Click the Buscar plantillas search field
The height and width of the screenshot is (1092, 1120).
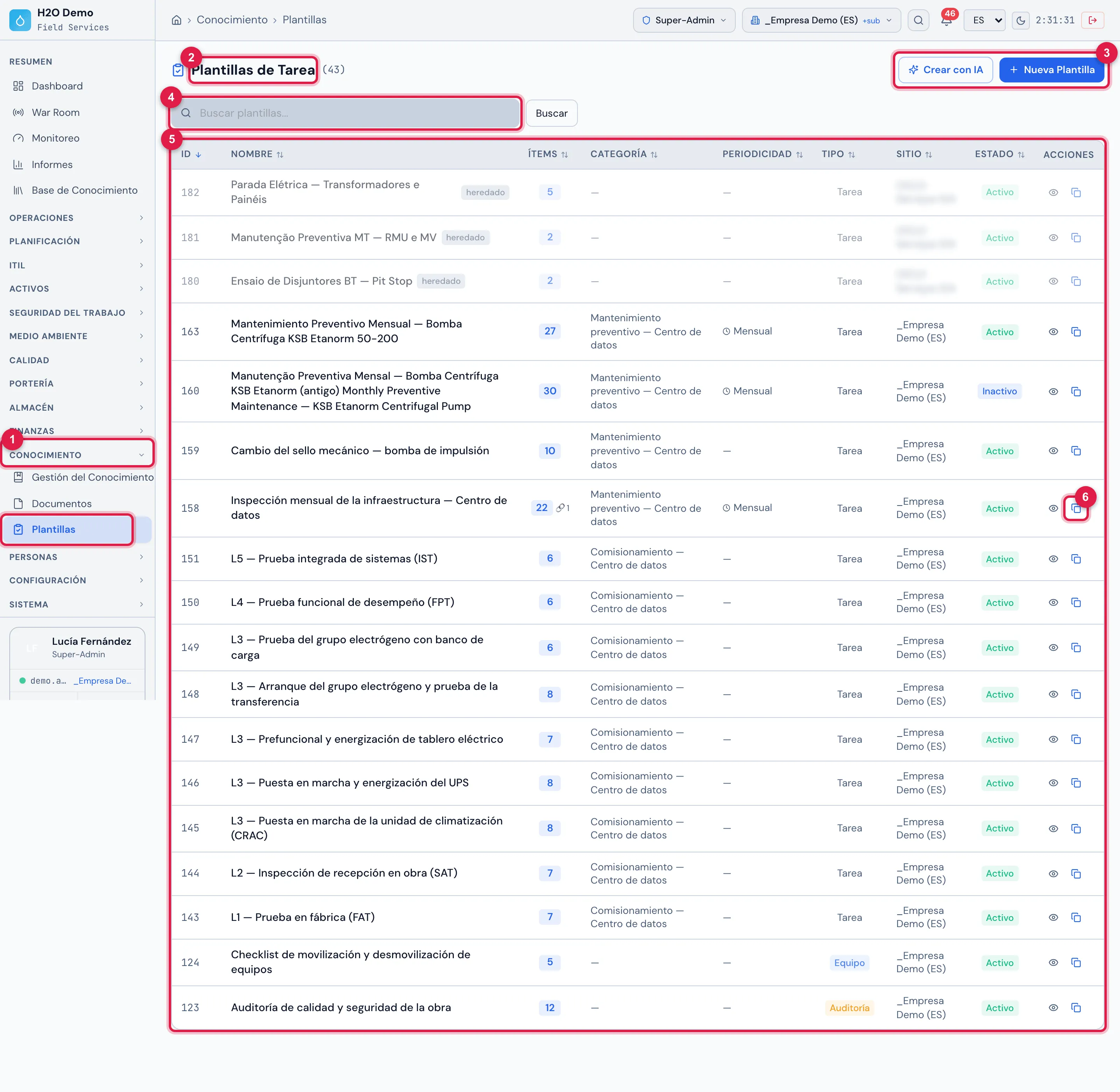pyautogui.click(x=345, y=113)
